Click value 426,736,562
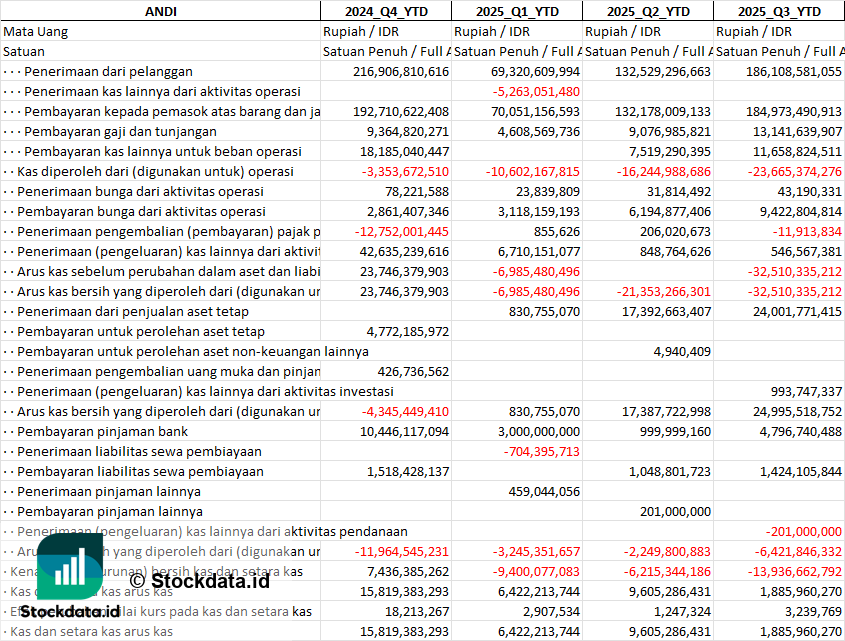Image resolution: width=845 pixels, height=641 pixels. (x=413, y=371)
